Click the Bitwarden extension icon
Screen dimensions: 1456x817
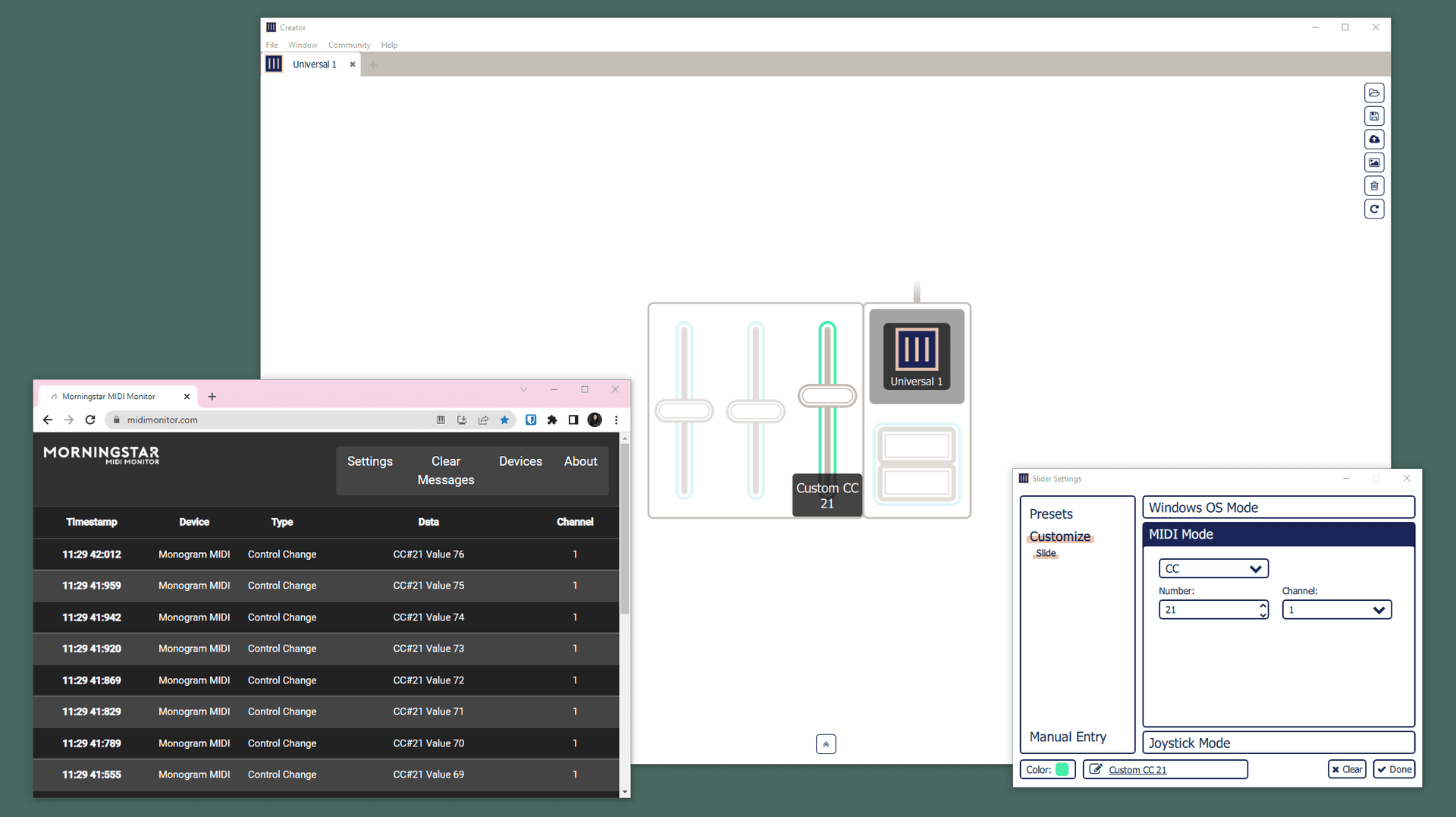(531, 419)
